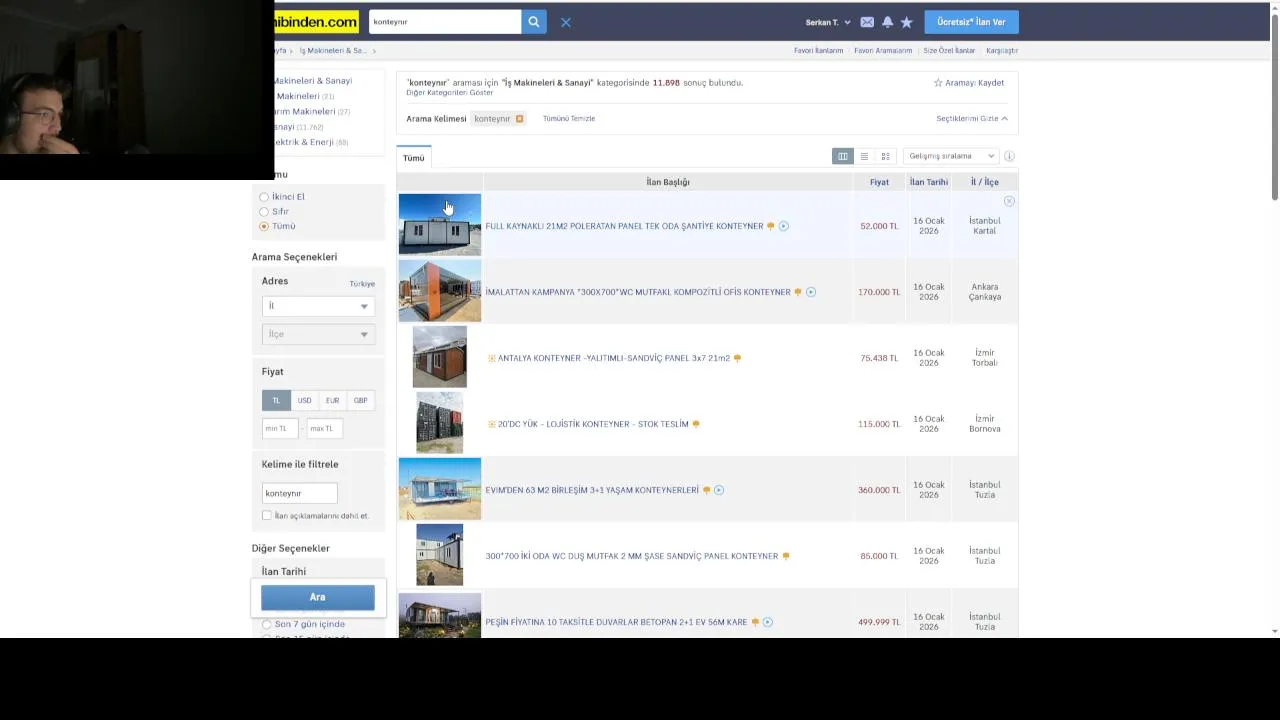Clear the search with the X icon
The image size is (1280, 720).
[566, 22]
